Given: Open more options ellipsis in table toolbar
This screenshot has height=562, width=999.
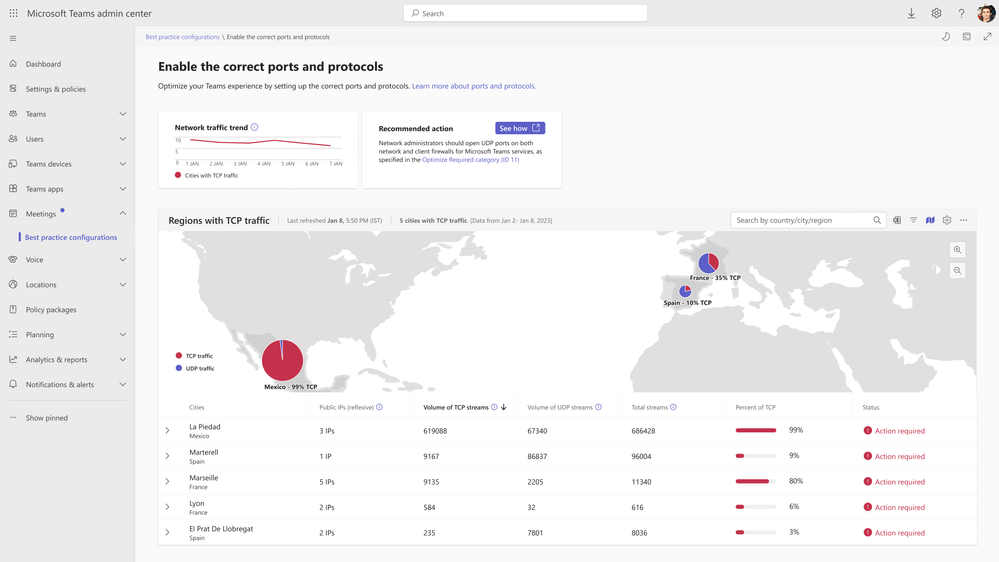Looking at the screenshot, I should pyautogui.click(x=963, y=220).
